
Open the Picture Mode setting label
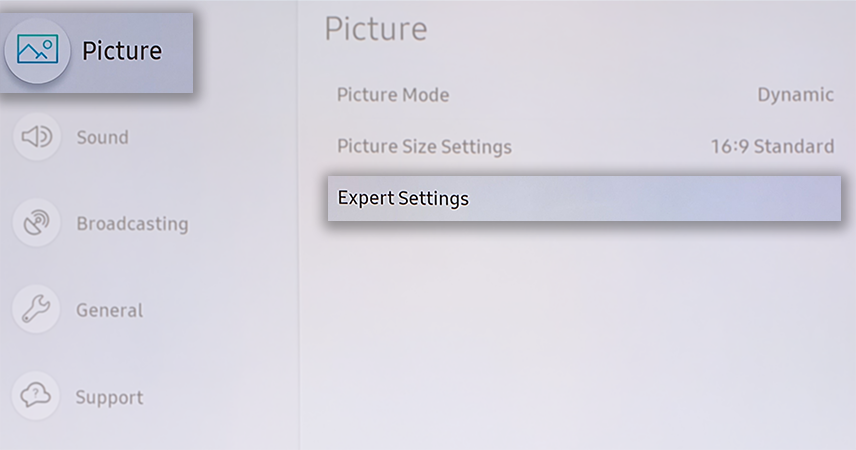393,95
